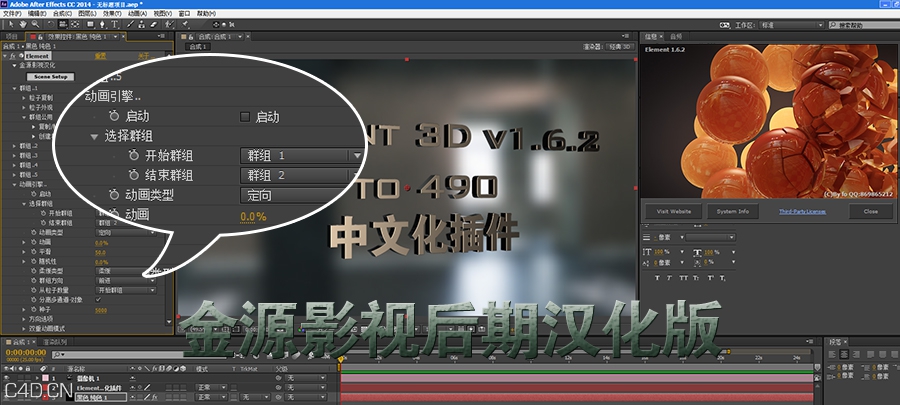Click the timeline current time 0:00:00:00 field
900x405 pixels.
click(26, 352)
